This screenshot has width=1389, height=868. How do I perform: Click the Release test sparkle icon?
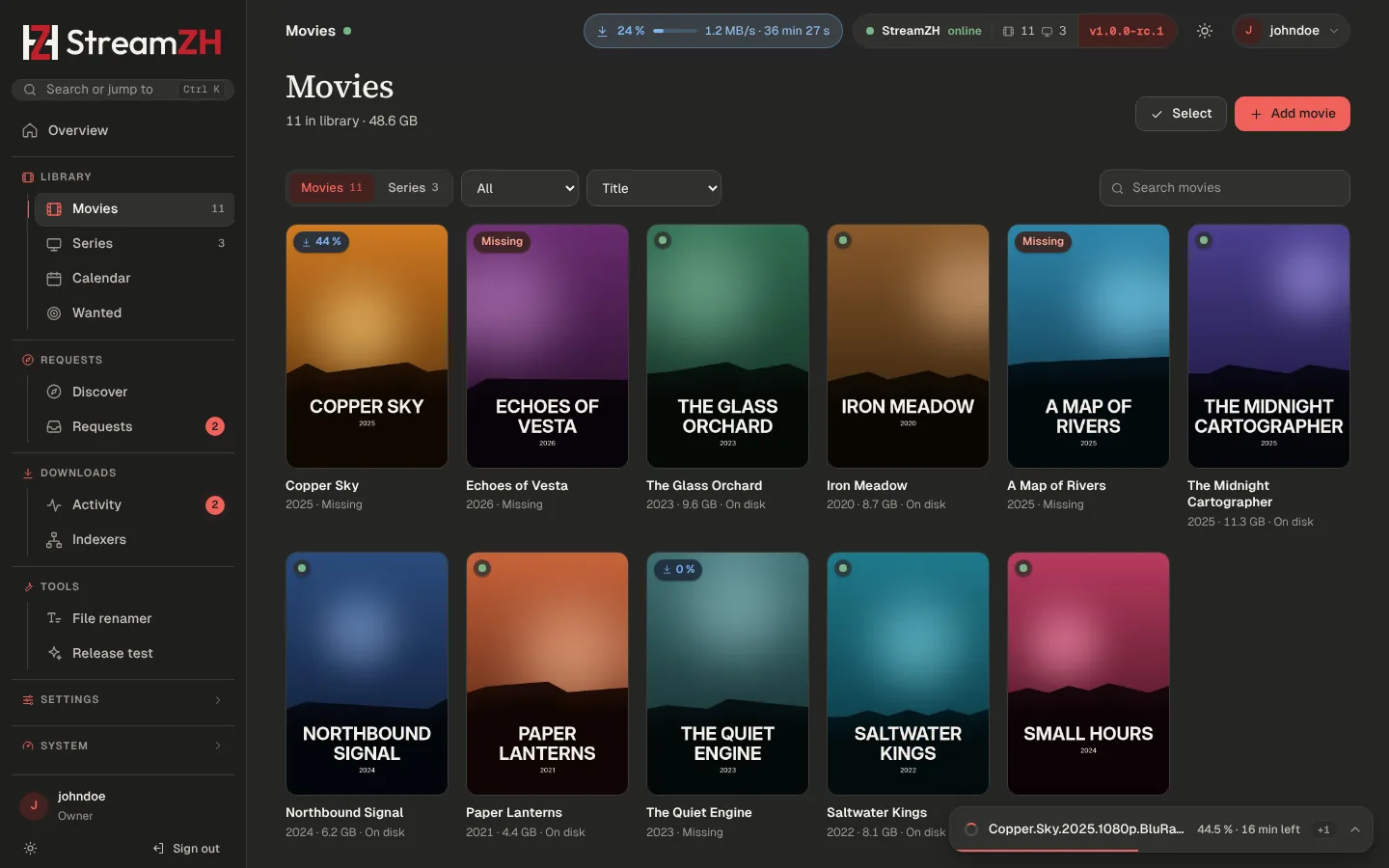(54, 653)
